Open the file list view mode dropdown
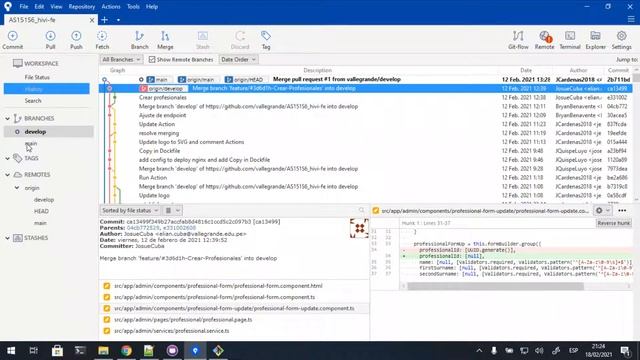 click(x=172, y=210)
